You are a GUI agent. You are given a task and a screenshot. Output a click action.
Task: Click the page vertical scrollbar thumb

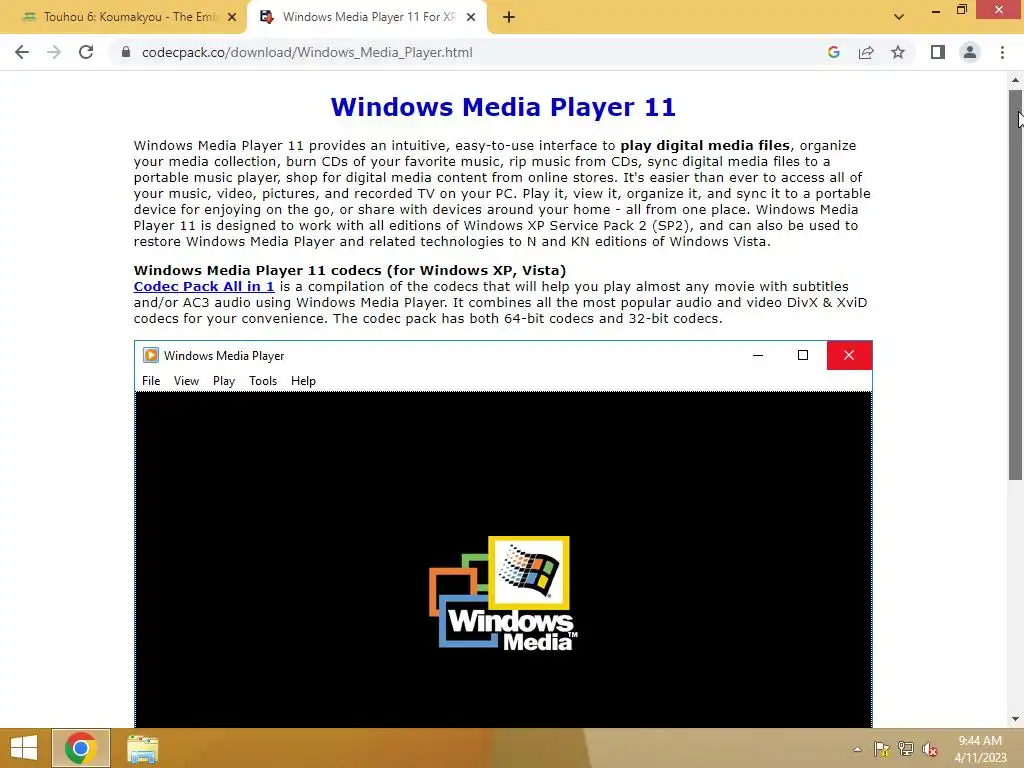tap(1015, 285)
